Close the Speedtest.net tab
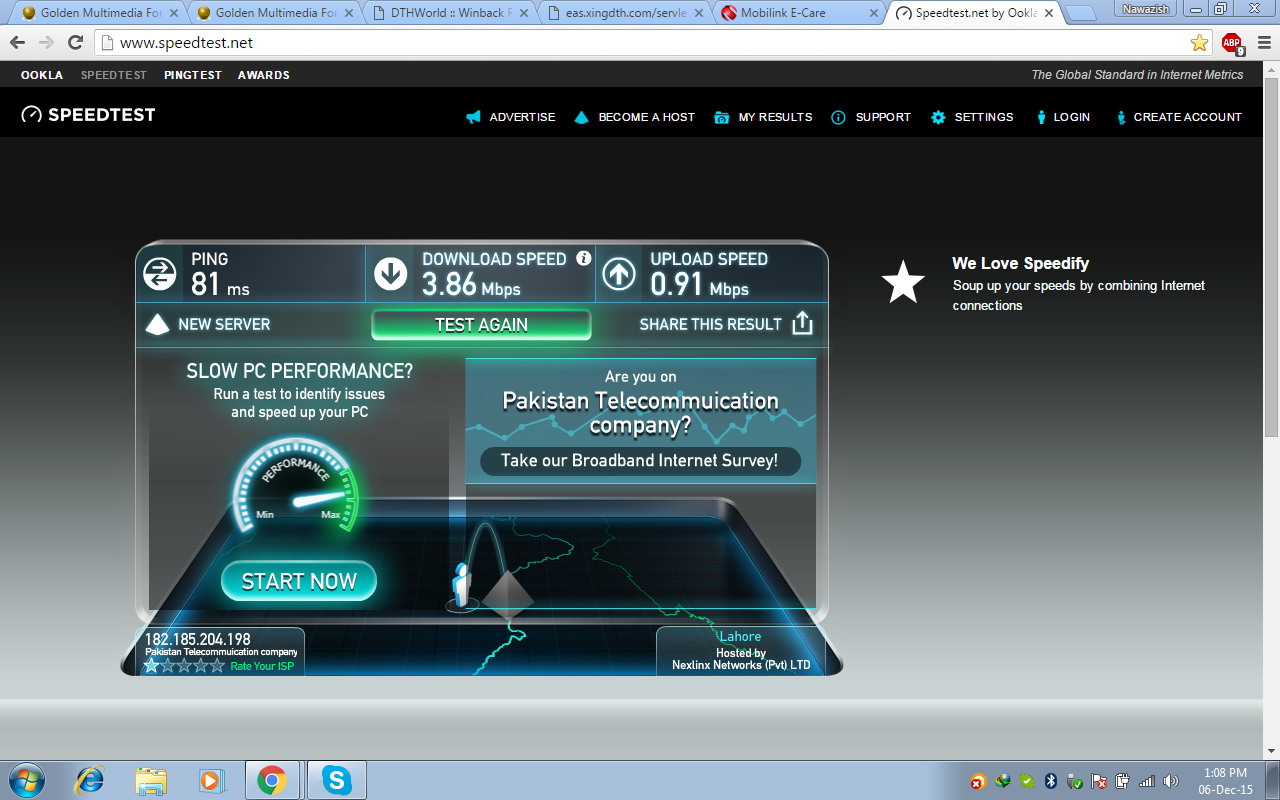The image size is (1280, 800). [x=1047, y=13]
